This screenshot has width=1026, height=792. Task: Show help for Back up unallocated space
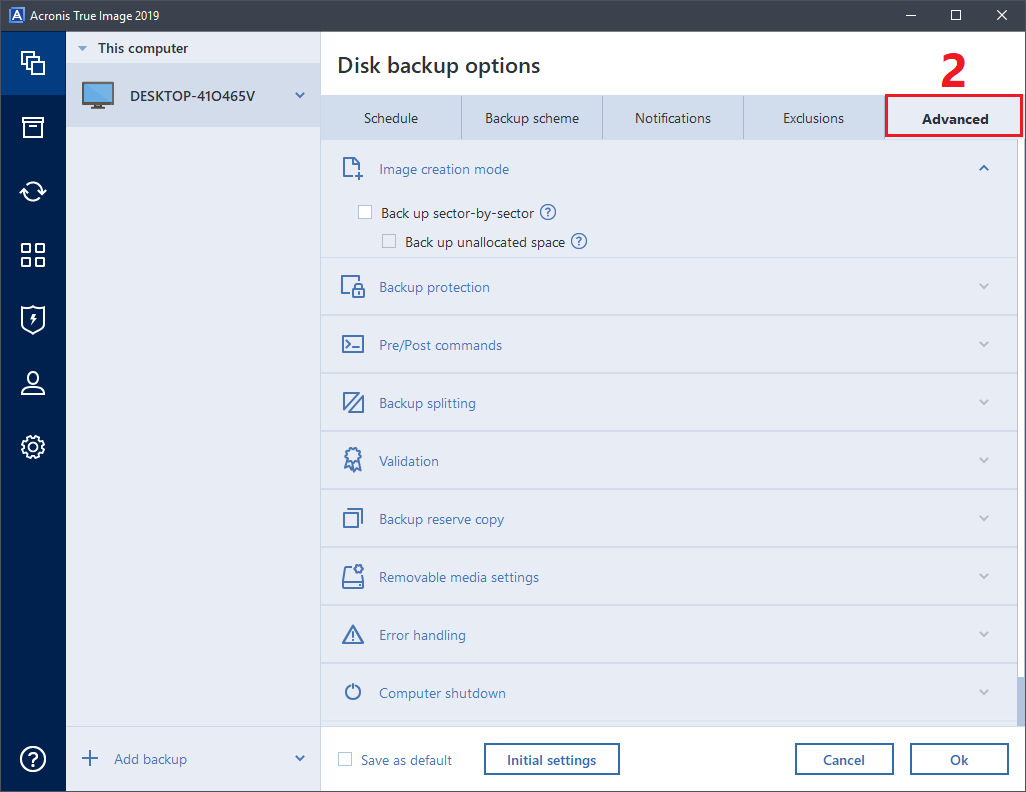(x=579, y=241)
